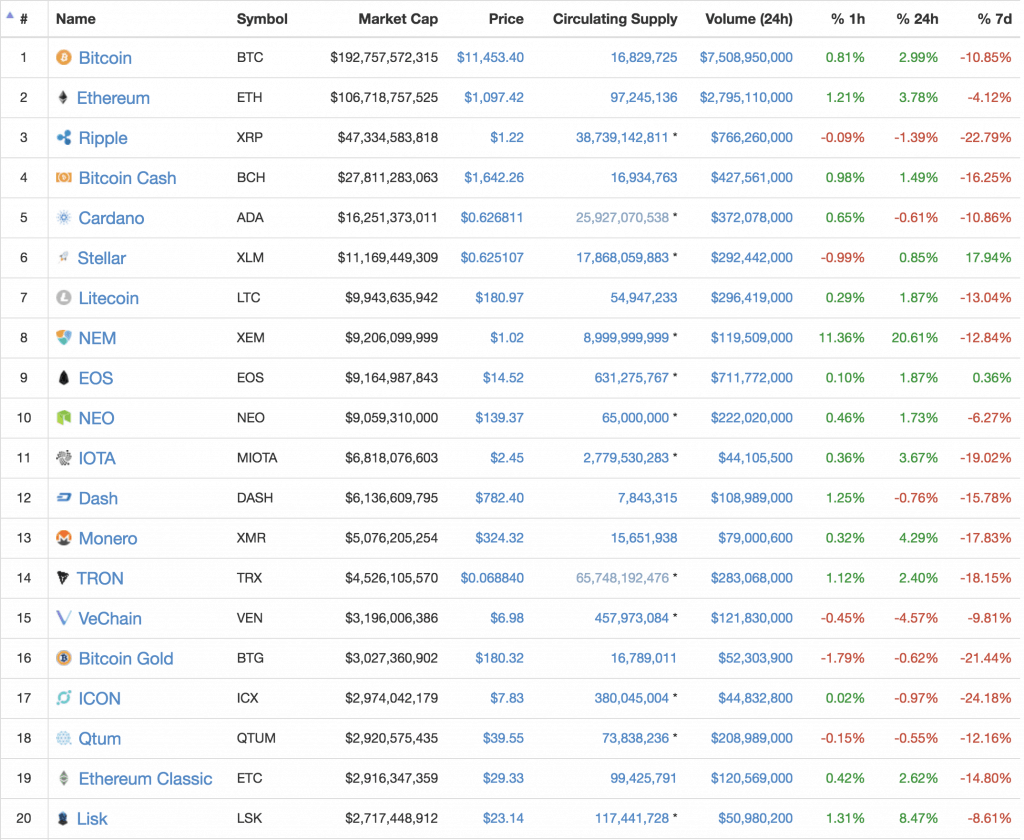The width and height of the screenshot is (1024, 840).
Task: Sort the table by % 1h change
Action: [x=848, y=19]
